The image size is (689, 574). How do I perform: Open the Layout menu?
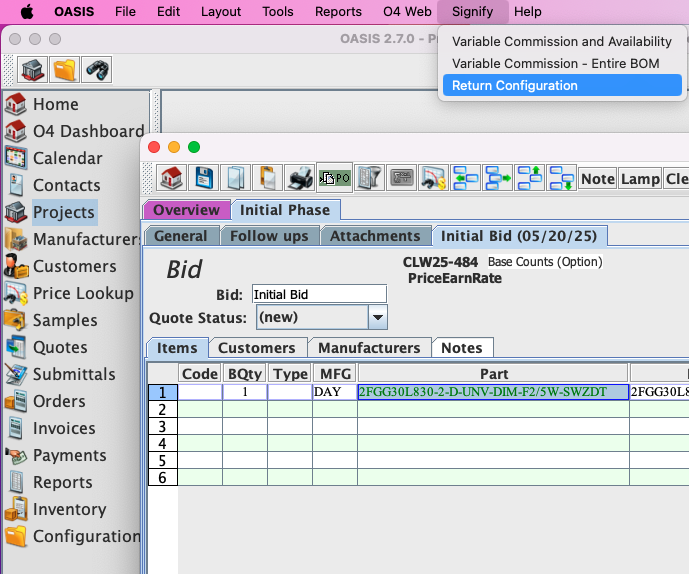click(221, 12)
